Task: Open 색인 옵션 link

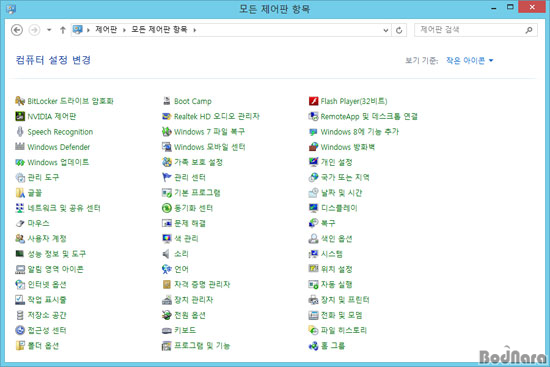Action: (336, 239)
